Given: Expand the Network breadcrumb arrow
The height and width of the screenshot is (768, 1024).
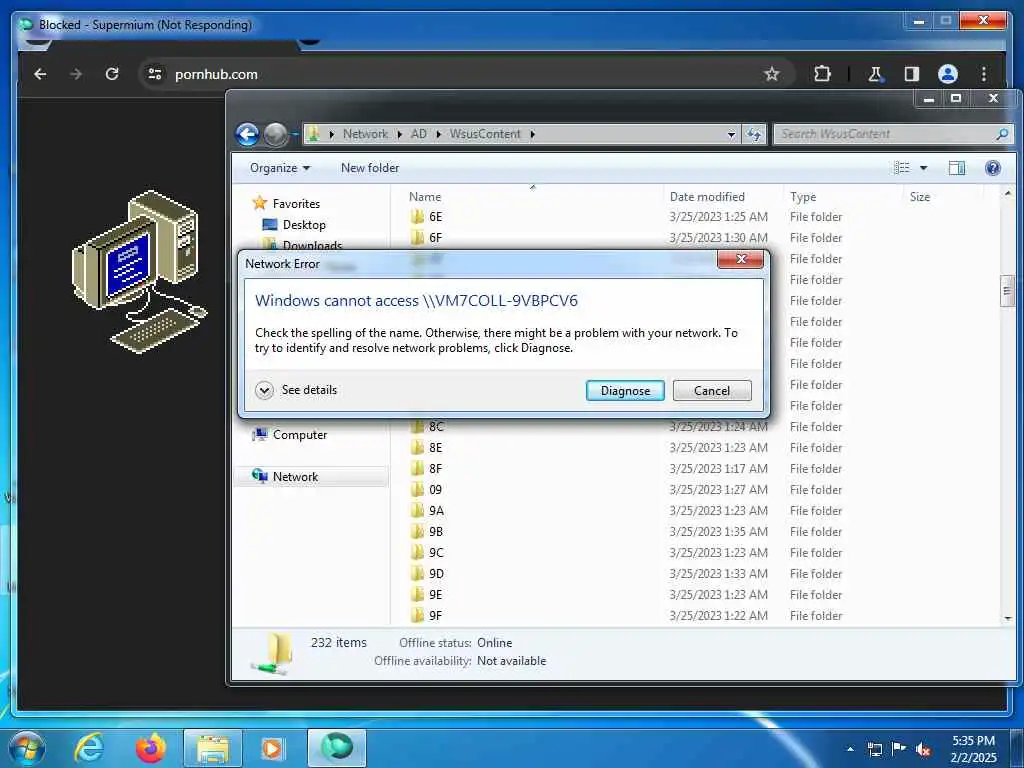Looking at the screenshot, I should coord(399,135).
